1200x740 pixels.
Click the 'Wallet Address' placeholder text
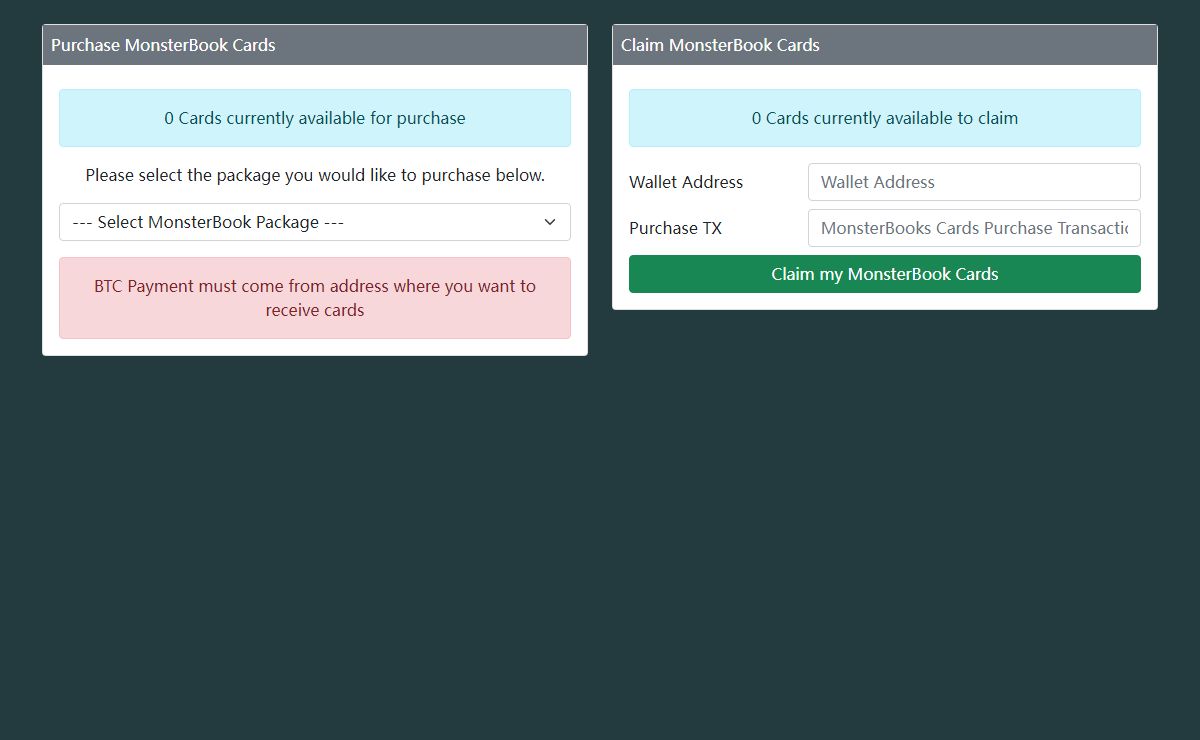pyautogui.click(x=877, y=182)
